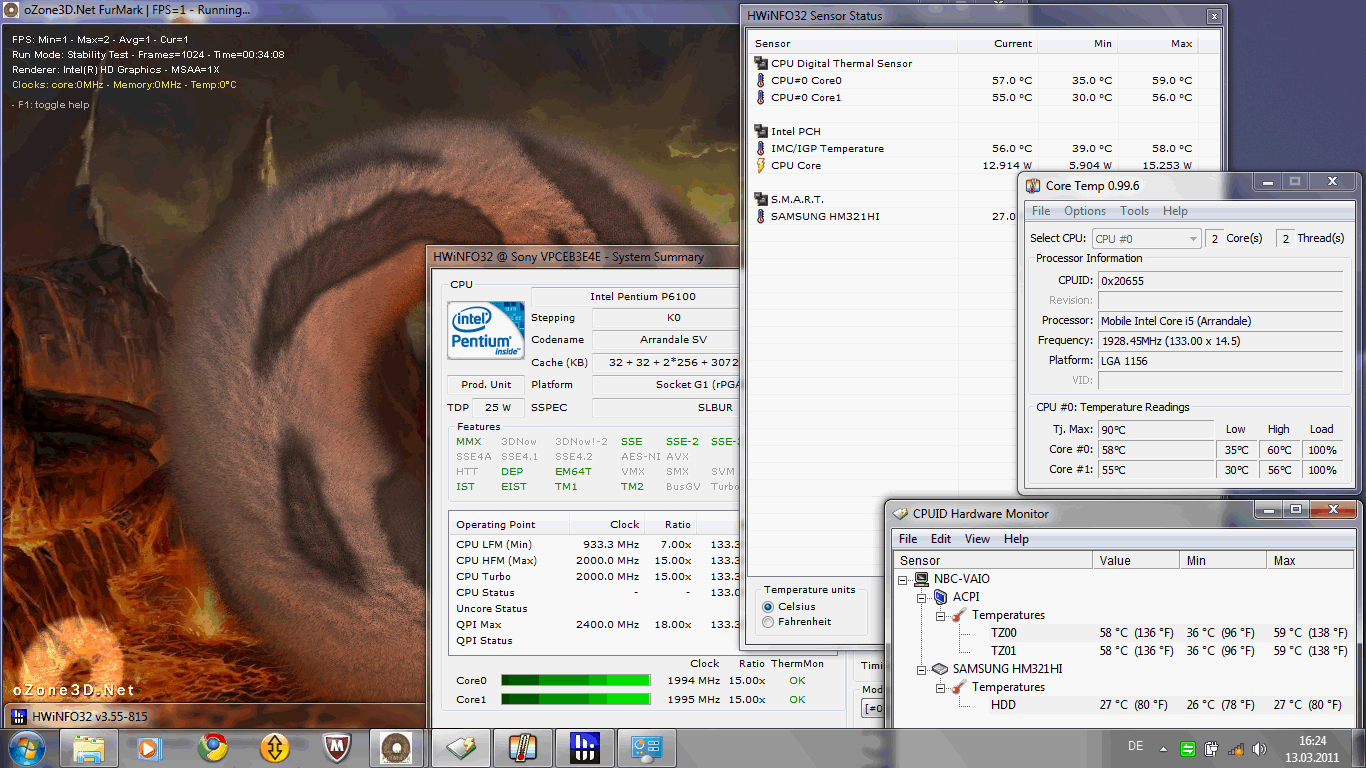Click the Tj. Max field showing 90°C
This screenshot has width=1366, height=768.
click(1156, 430)
